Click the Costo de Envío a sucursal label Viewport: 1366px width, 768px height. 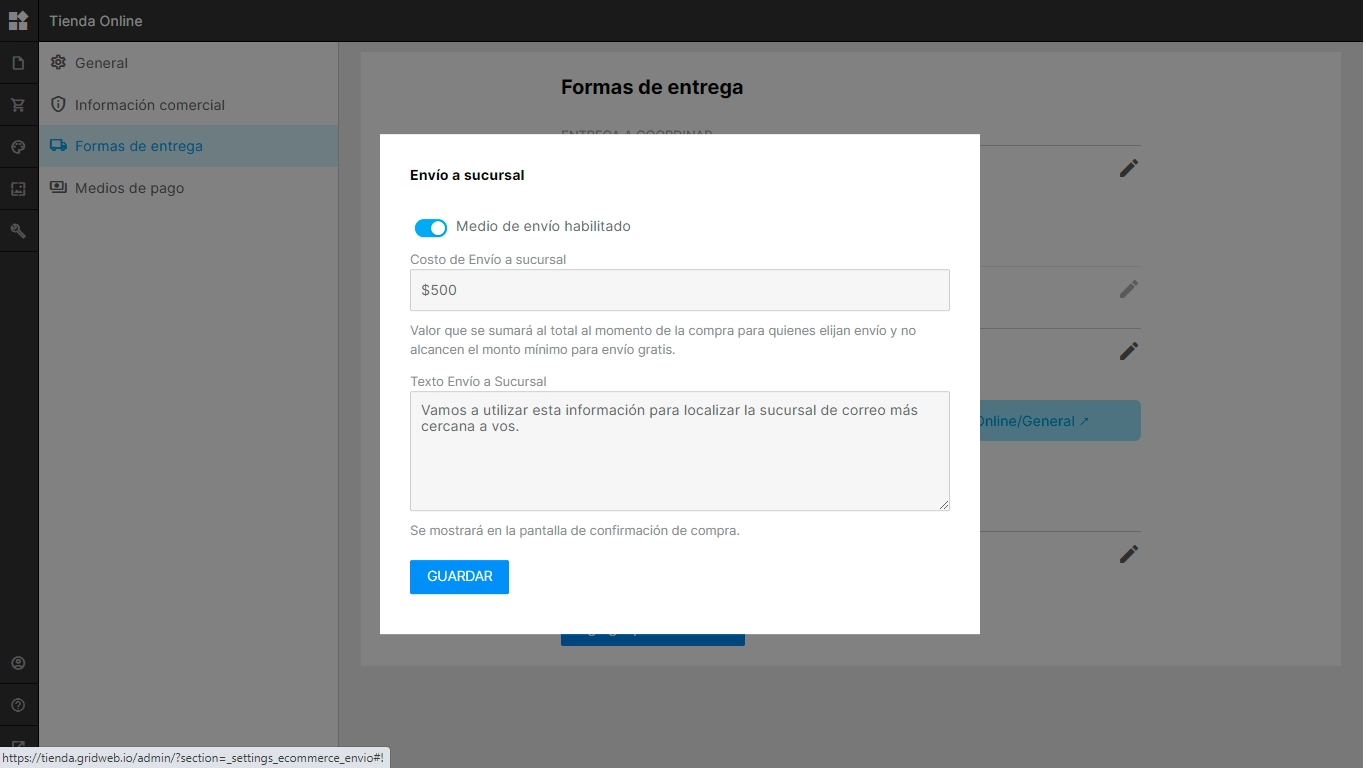tap(488, 259)
